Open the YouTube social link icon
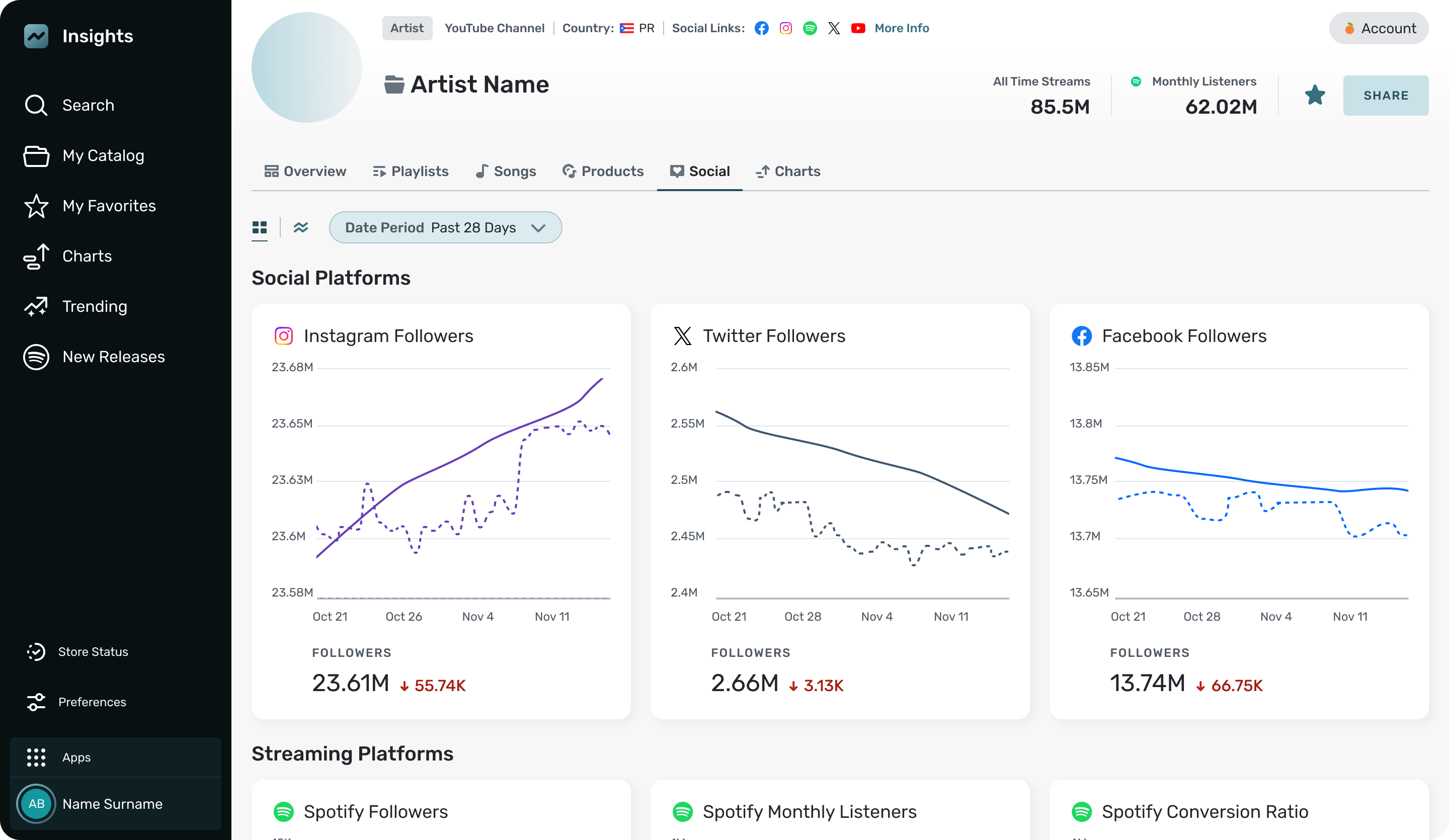 click(858, 28)
